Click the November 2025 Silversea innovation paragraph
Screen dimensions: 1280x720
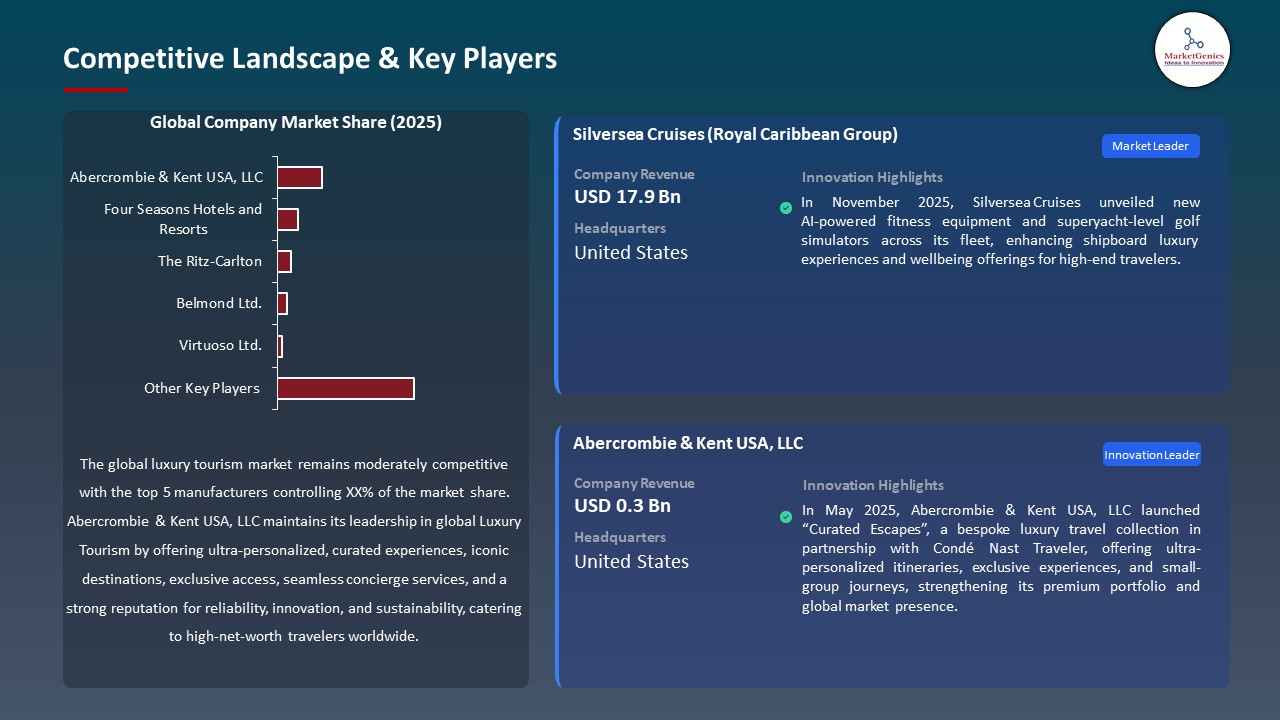(1001, 231)
